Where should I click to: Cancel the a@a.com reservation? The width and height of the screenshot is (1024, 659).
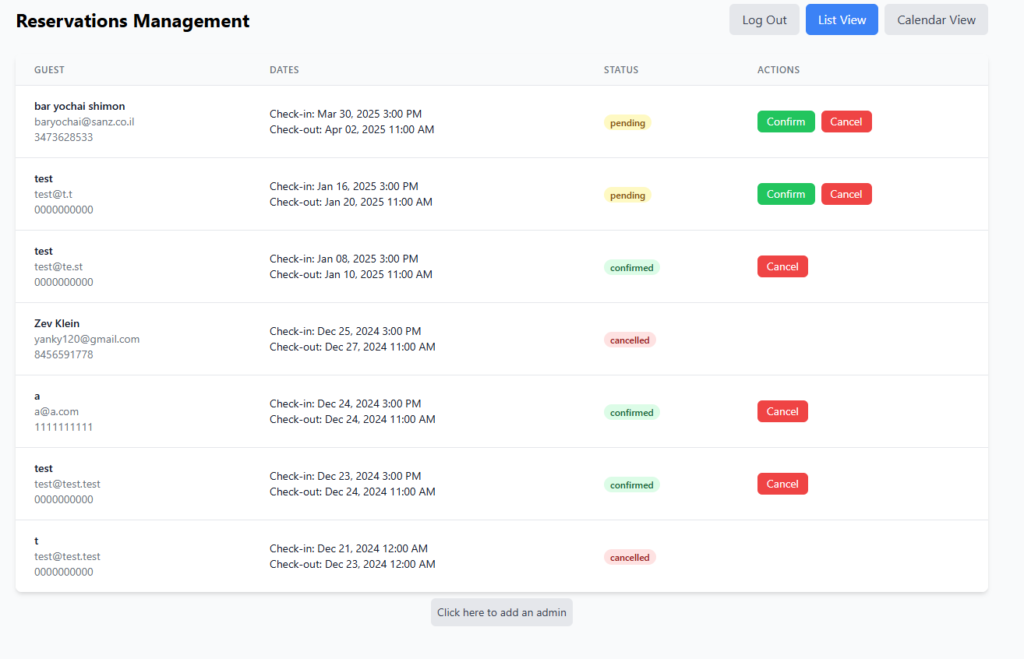pyautogui.click(x=782, y=412)
